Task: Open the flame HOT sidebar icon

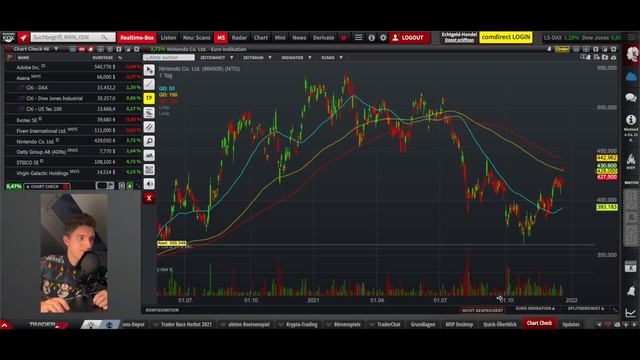Action: coord(631,160)
